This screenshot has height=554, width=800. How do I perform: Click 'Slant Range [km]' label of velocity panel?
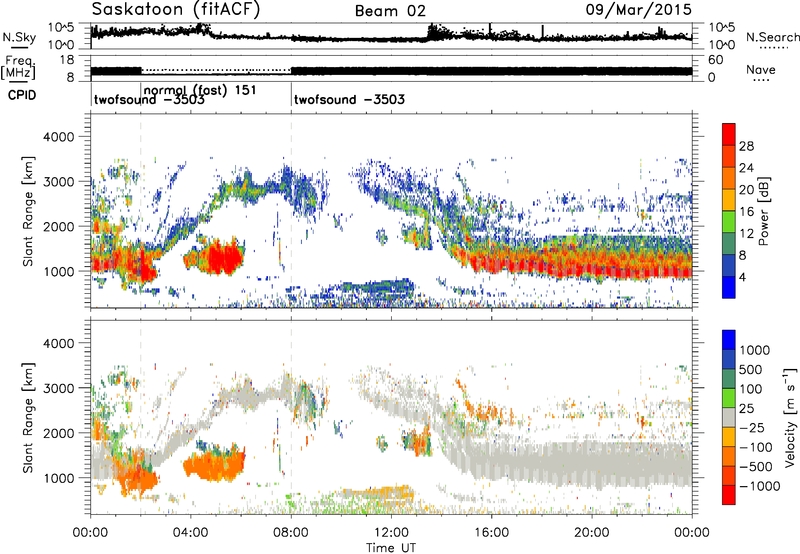pos(28,418)
